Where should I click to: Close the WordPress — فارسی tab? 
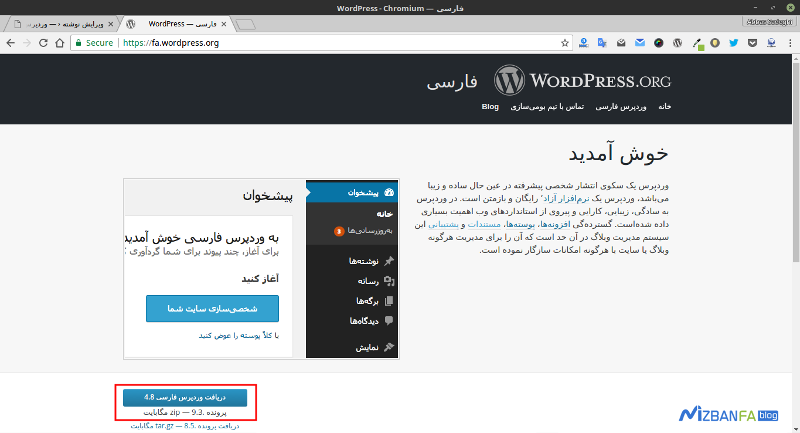(x=223, y=24)
